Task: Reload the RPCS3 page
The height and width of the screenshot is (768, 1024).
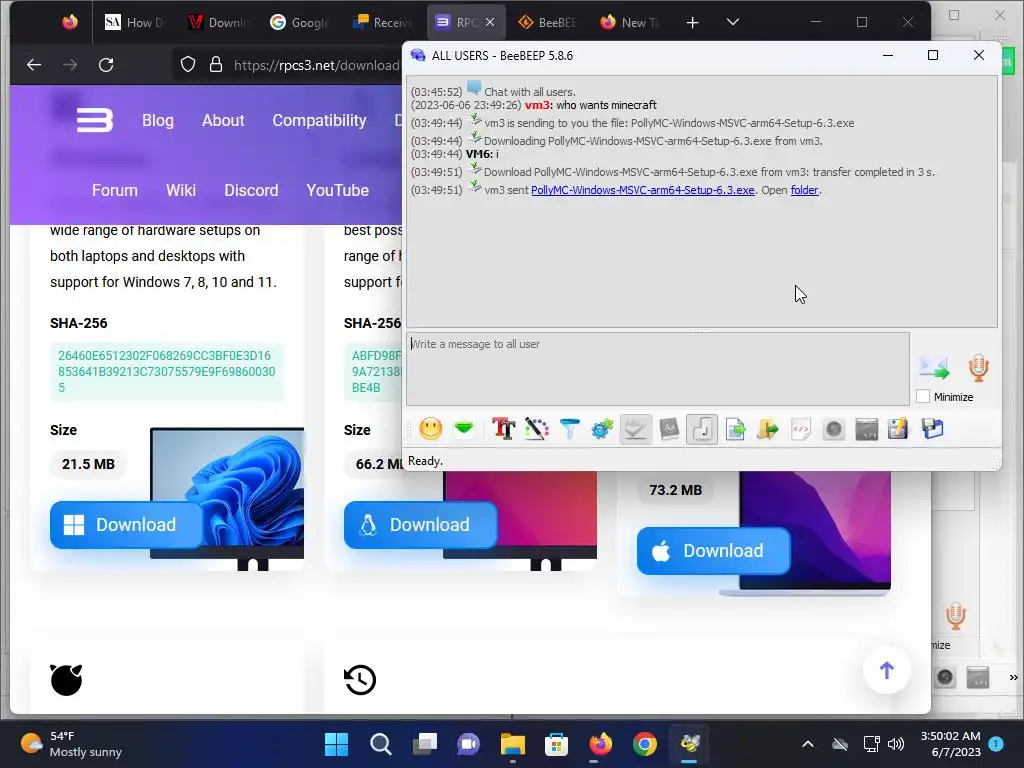Action: pos(106,65)
